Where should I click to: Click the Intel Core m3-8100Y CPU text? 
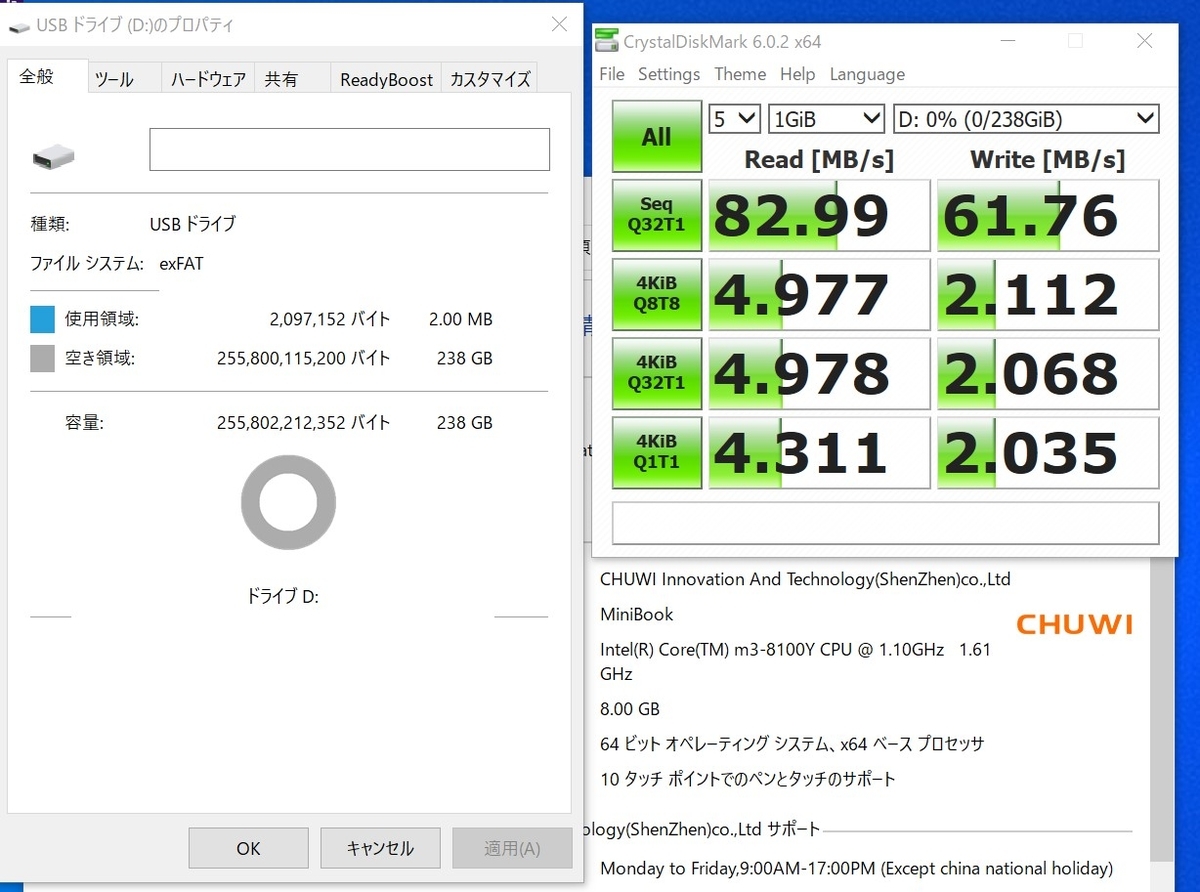[795, 661]
